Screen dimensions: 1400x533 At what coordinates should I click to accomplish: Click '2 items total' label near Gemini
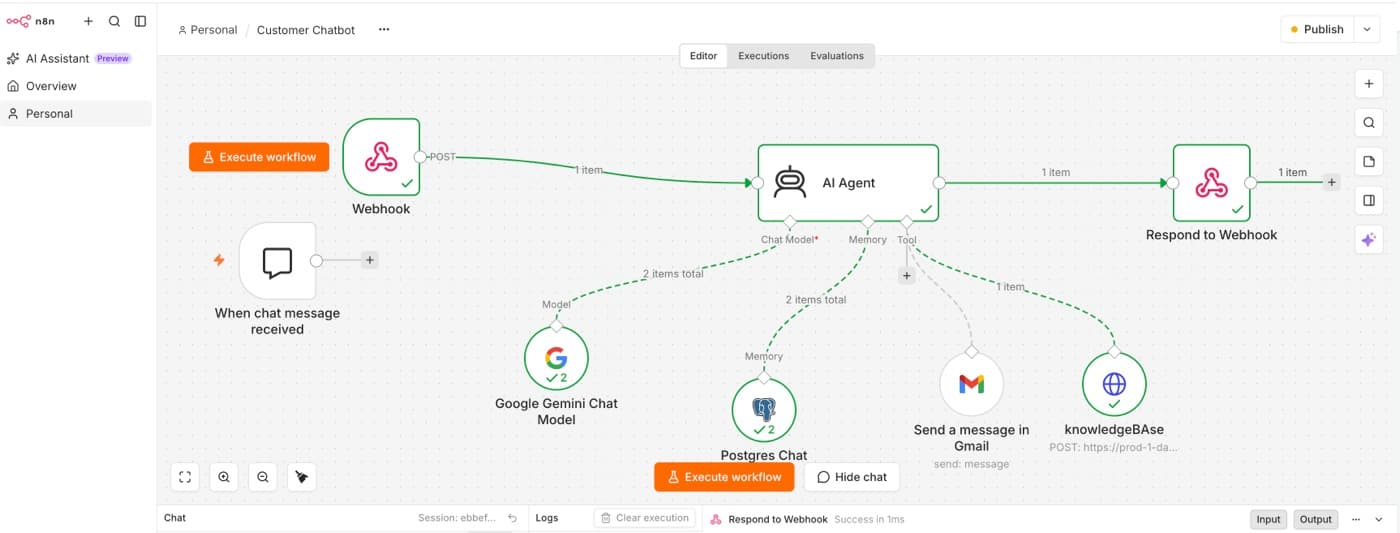coord(672,273)
